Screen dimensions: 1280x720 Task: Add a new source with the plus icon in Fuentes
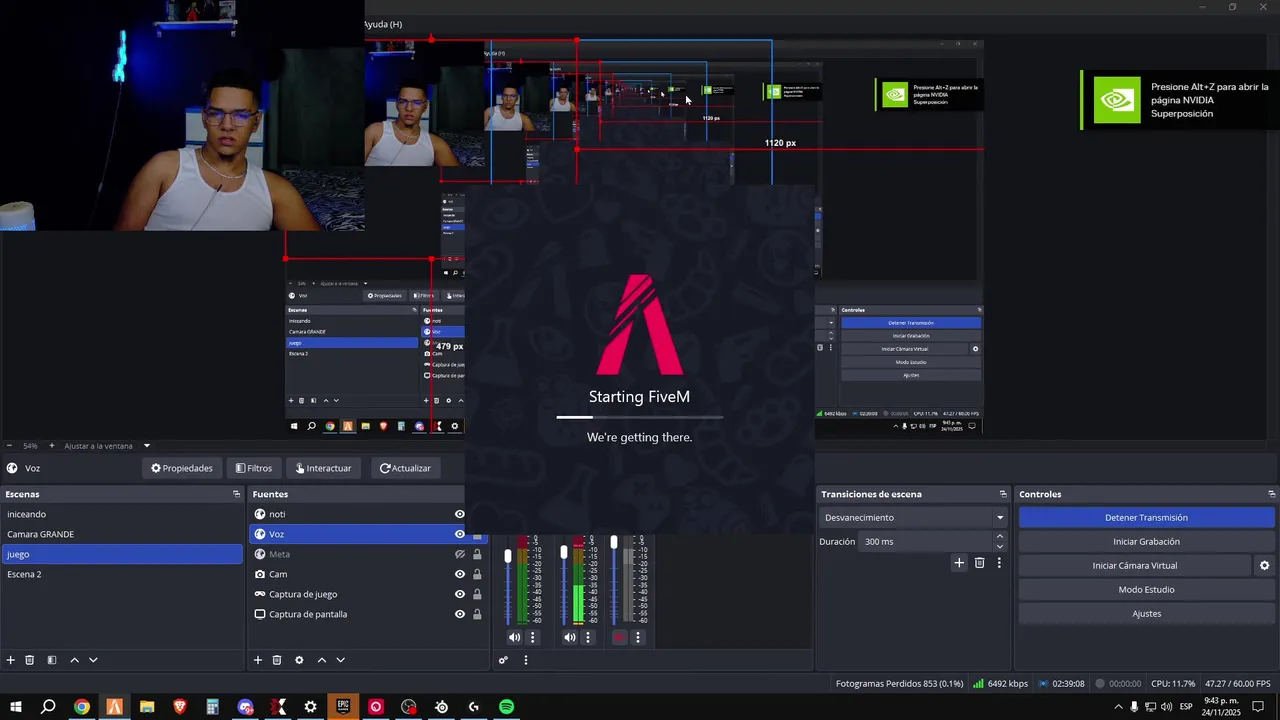(x=258, y=660)
